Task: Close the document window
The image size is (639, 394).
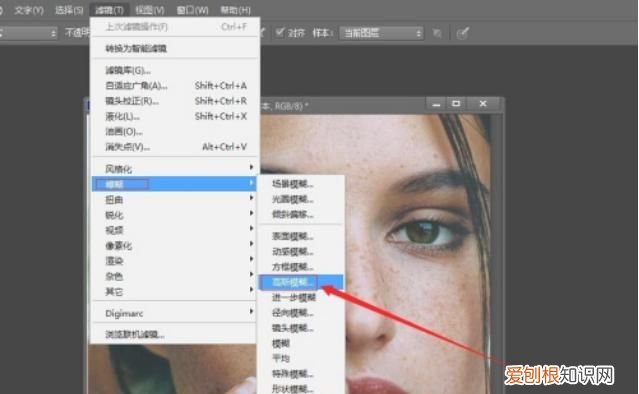Action: (x=483, y=104)
